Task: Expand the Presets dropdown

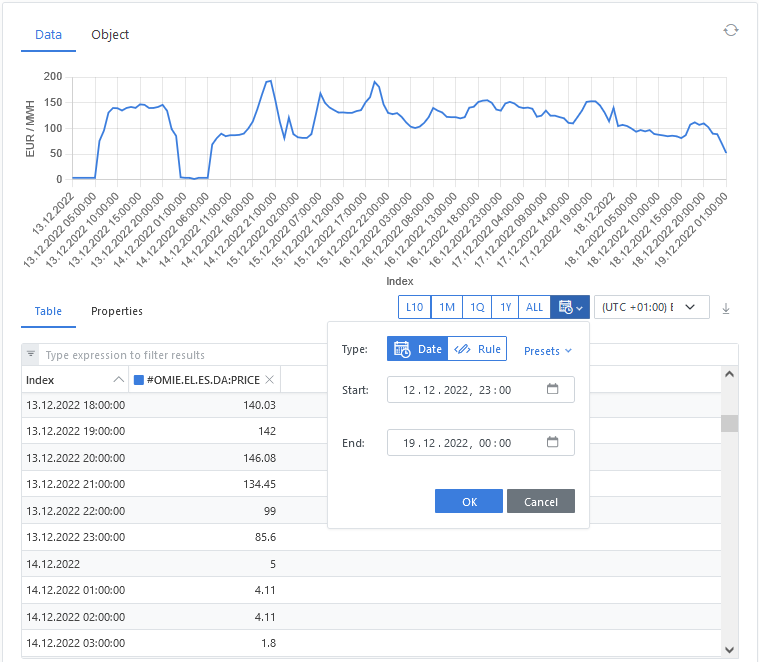Action: click(x=548, y=351)
